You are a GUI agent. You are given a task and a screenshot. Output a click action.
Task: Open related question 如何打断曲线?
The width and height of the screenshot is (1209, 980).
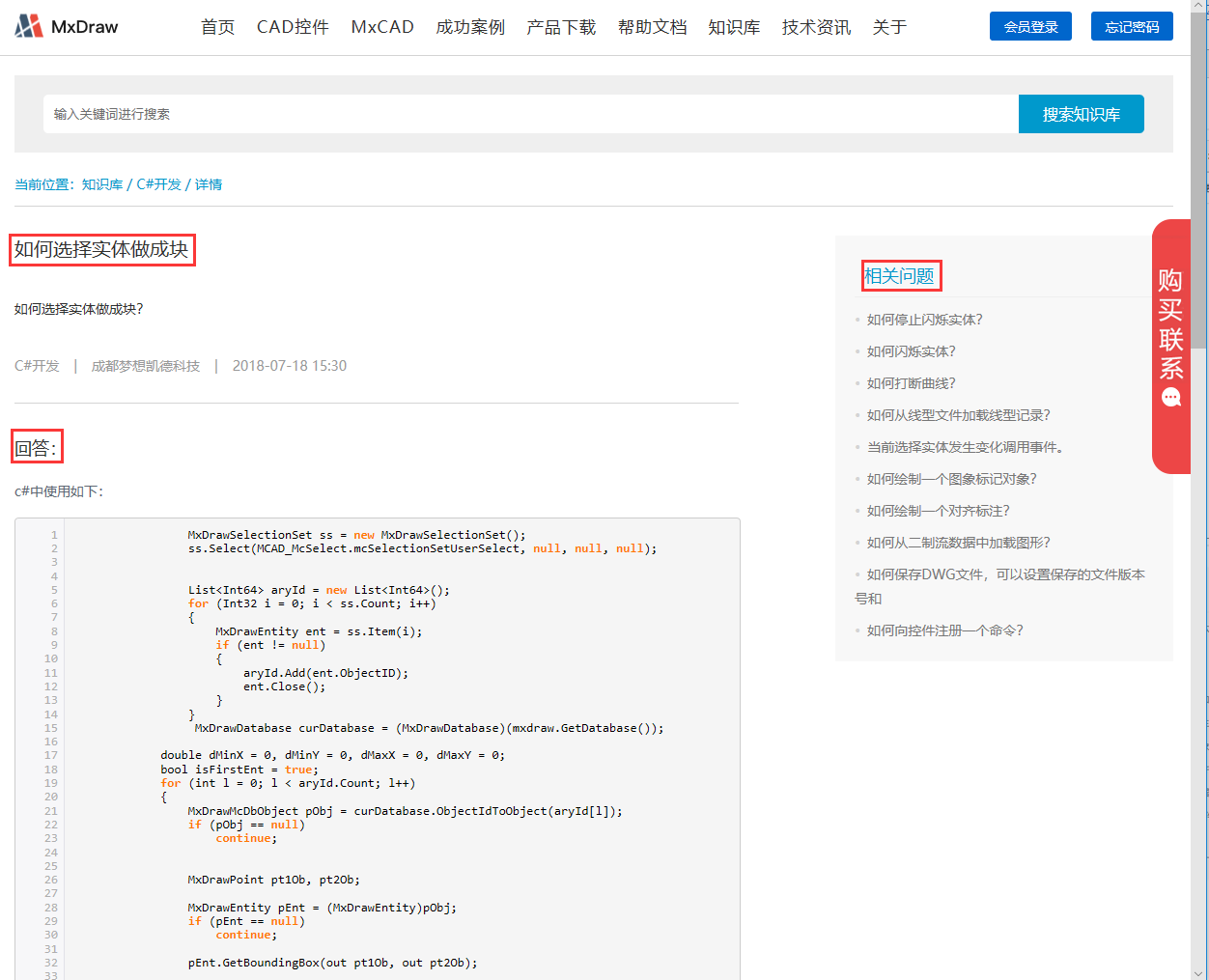pos(911,383)
